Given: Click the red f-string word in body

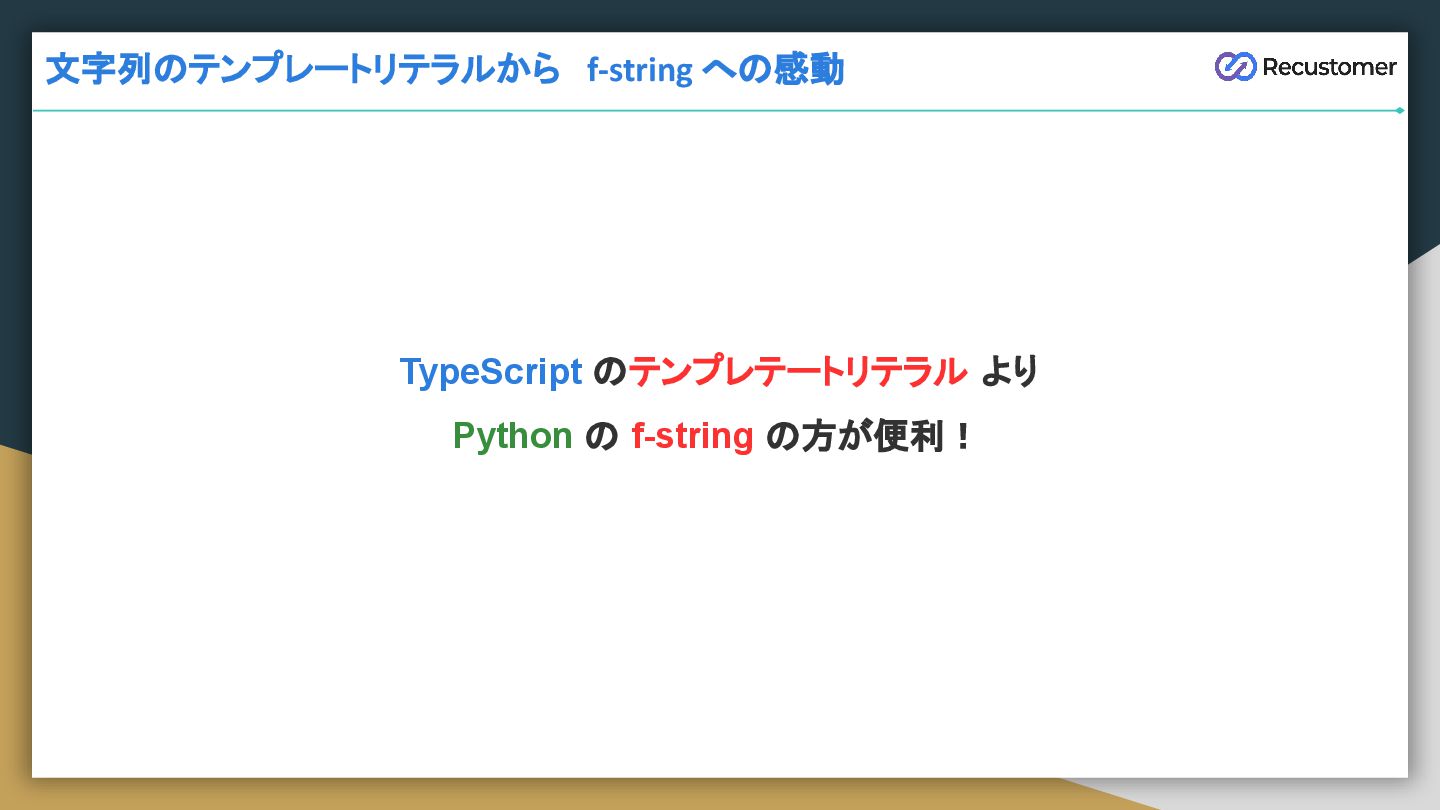Looking at the screenshot, I should pos(692,436).
